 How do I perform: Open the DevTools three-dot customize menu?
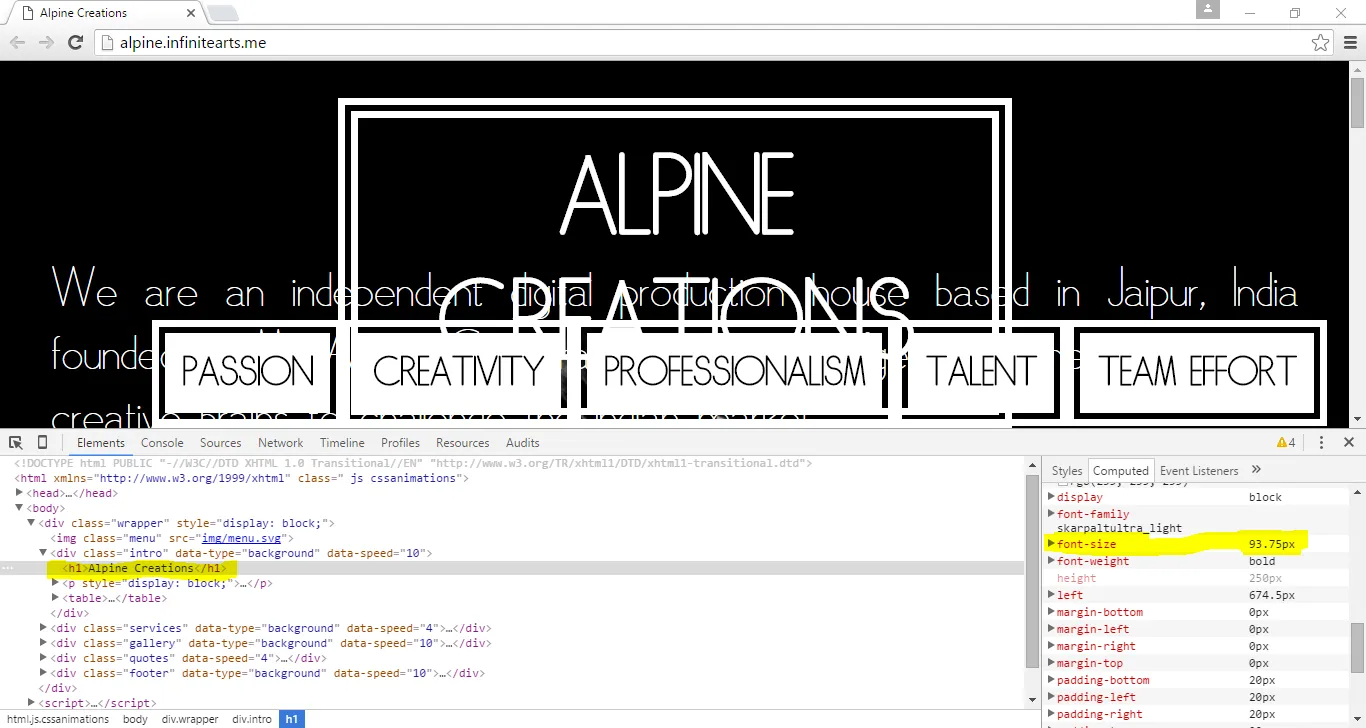pyautogui.click(x=1321, y=443)
